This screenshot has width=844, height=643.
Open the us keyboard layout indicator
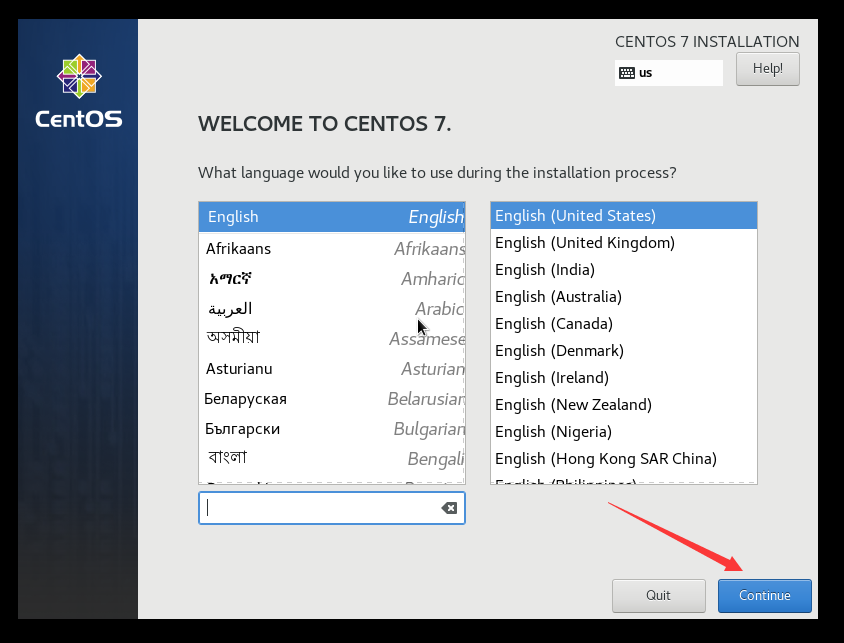pos(669,73)
